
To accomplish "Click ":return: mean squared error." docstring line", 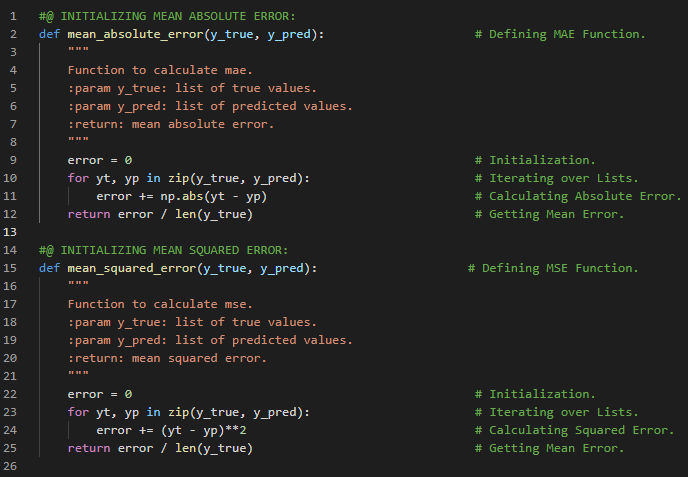I will pyautogui.click(x=167, y=358).
